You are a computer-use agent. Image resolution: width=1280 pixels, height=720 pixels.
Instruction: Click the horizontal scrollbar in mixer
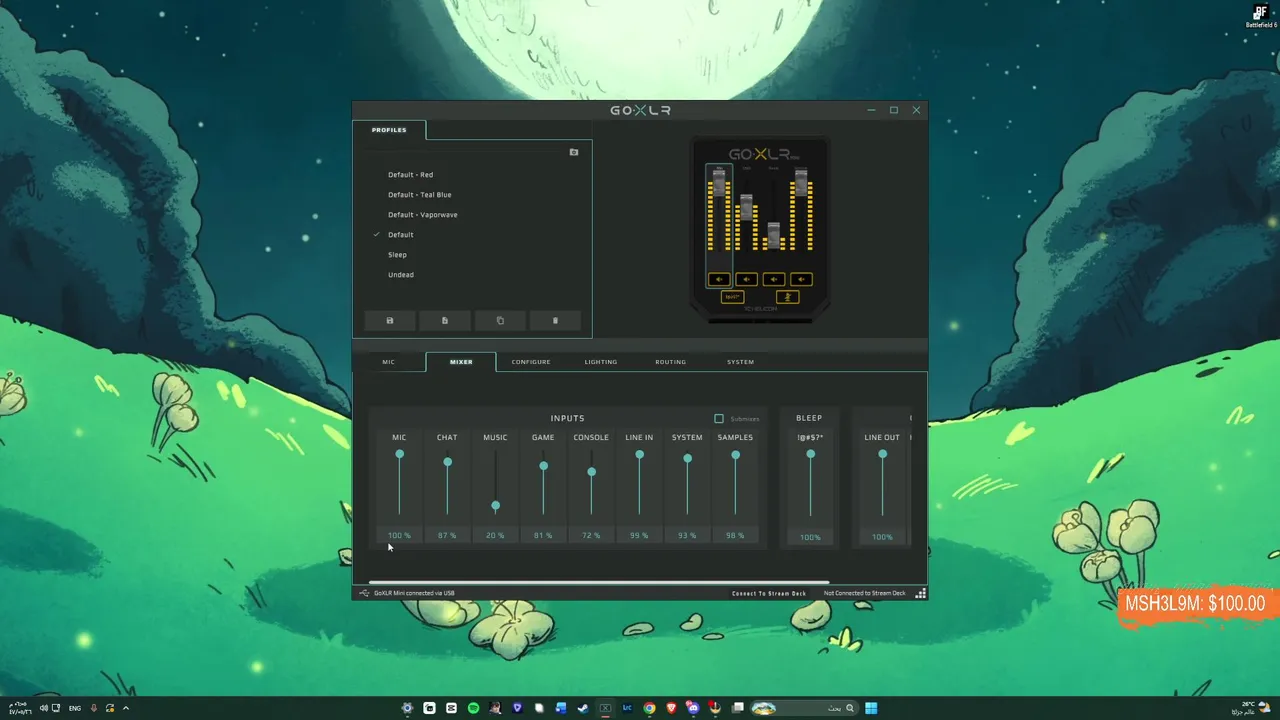coord(599,582)
